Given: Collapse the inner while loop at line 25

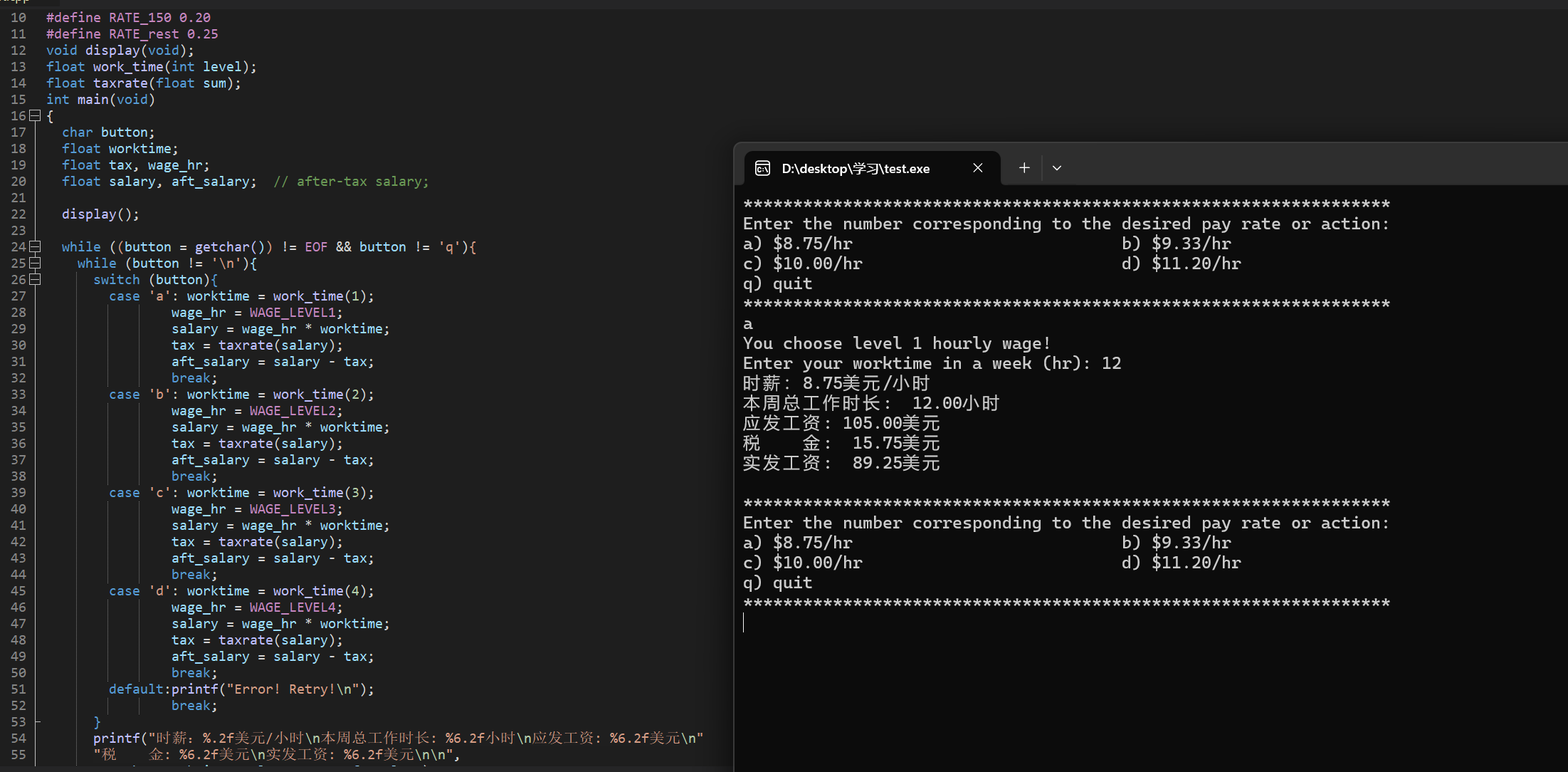Looking at the screenshot, I should [x=35, y=263].
